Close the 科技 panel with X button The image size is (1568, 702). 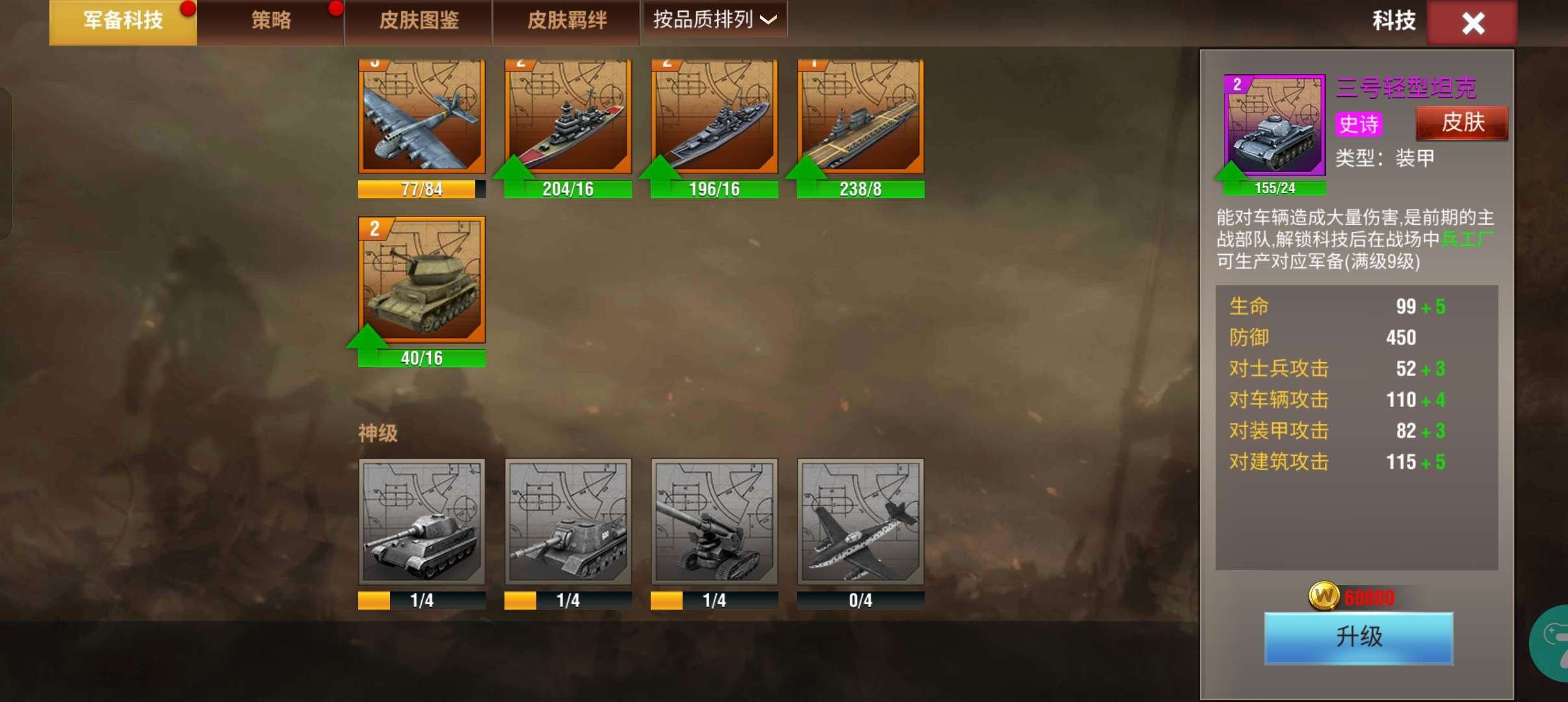coord(1472,23)
